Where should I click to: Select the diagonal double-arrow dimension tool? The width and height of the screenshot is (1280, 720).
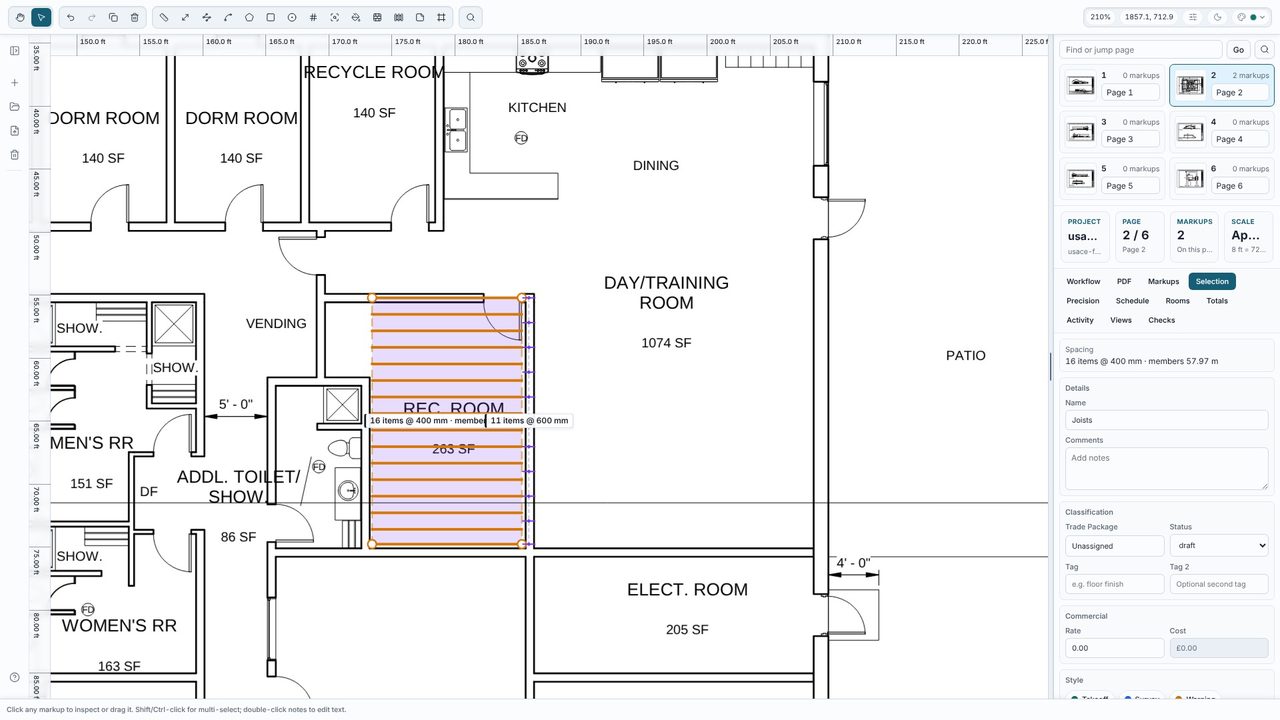point(185,17)
